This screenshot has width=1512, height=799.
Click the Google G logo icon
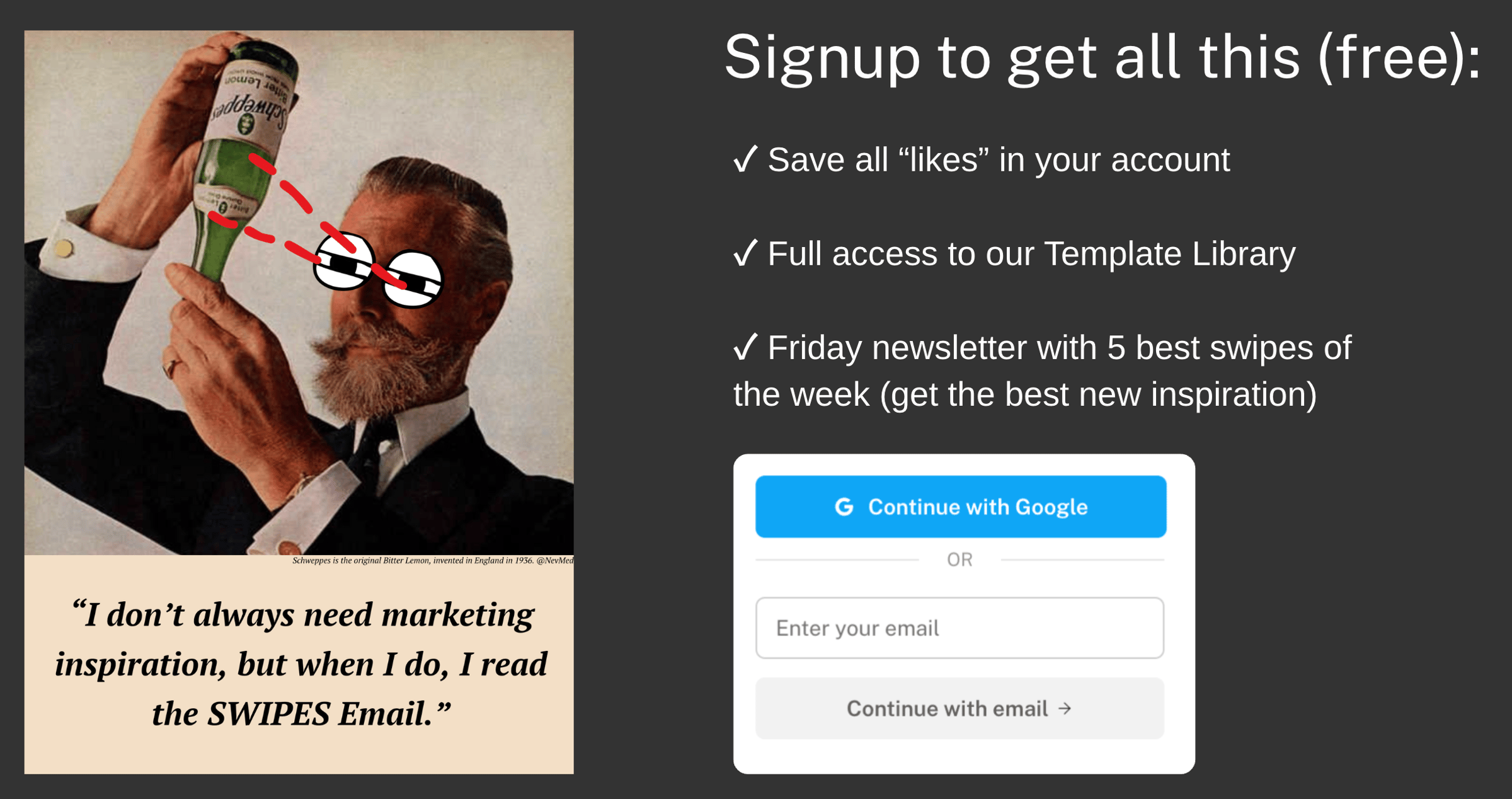[x=844, y=507]
